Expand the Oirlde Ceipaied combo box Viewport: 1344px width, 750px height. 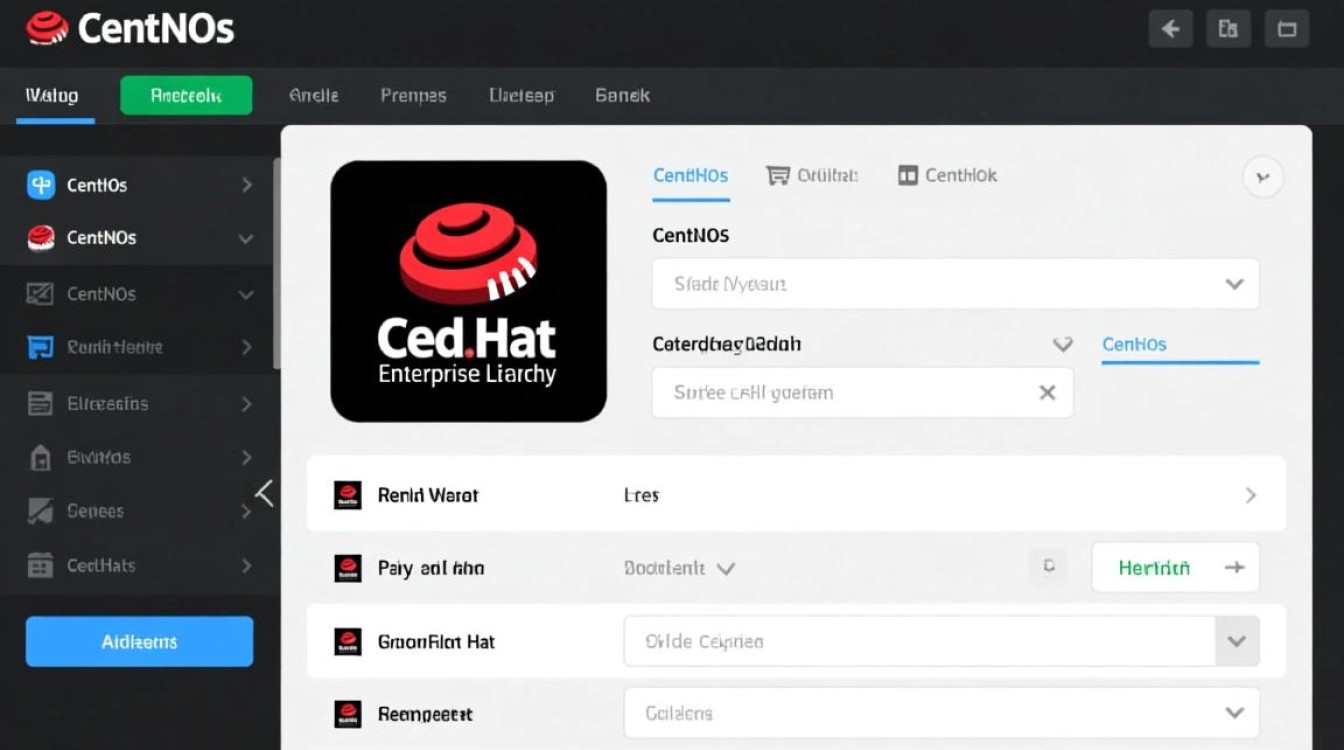point(1236,642)
